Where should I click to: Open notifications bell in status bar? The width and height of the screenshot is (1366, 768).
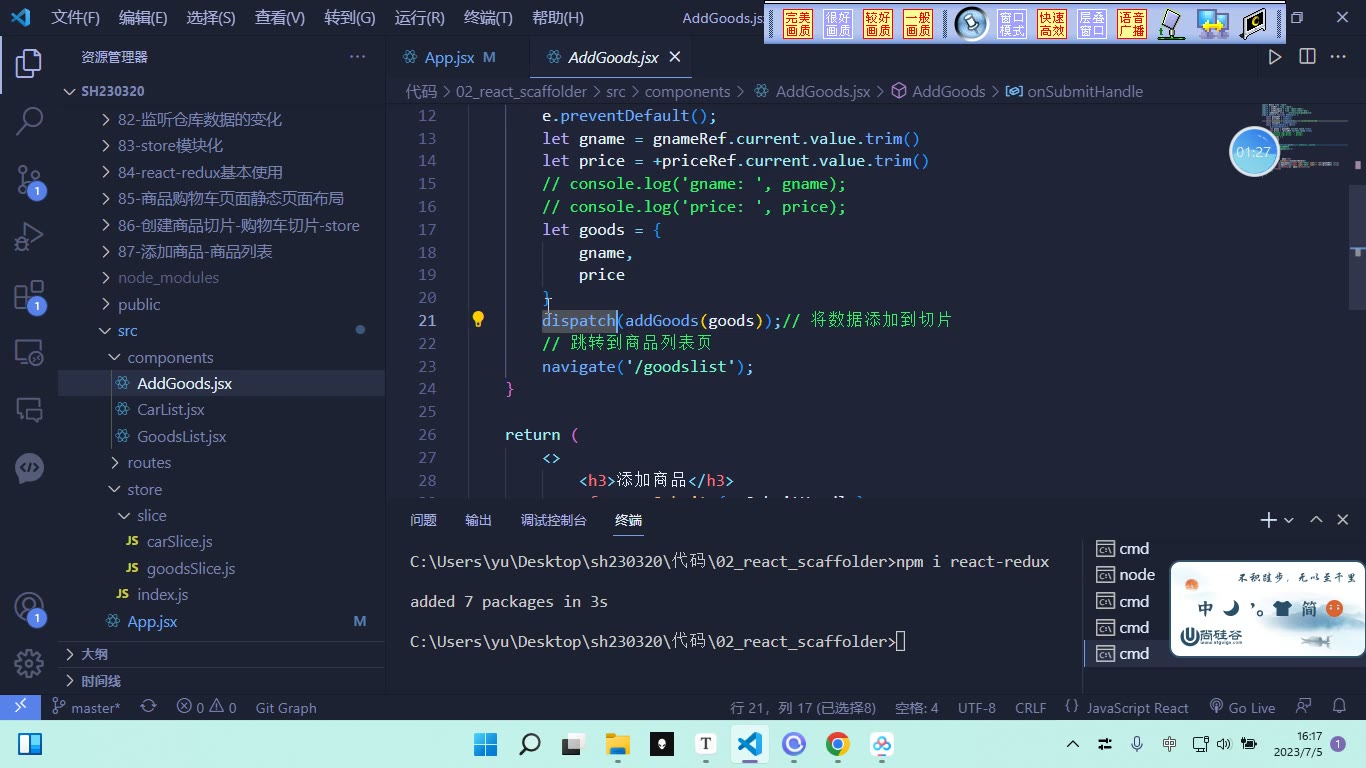coord(1338,707)
